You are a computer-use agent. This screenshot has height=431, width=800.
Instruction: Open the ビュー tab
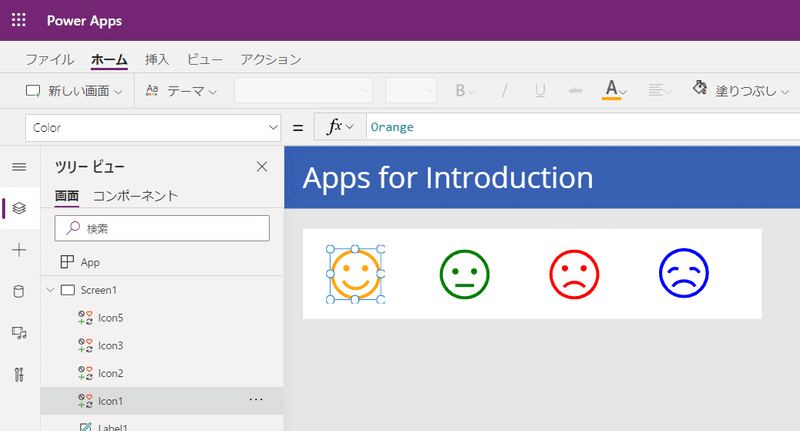pos(205,60)
